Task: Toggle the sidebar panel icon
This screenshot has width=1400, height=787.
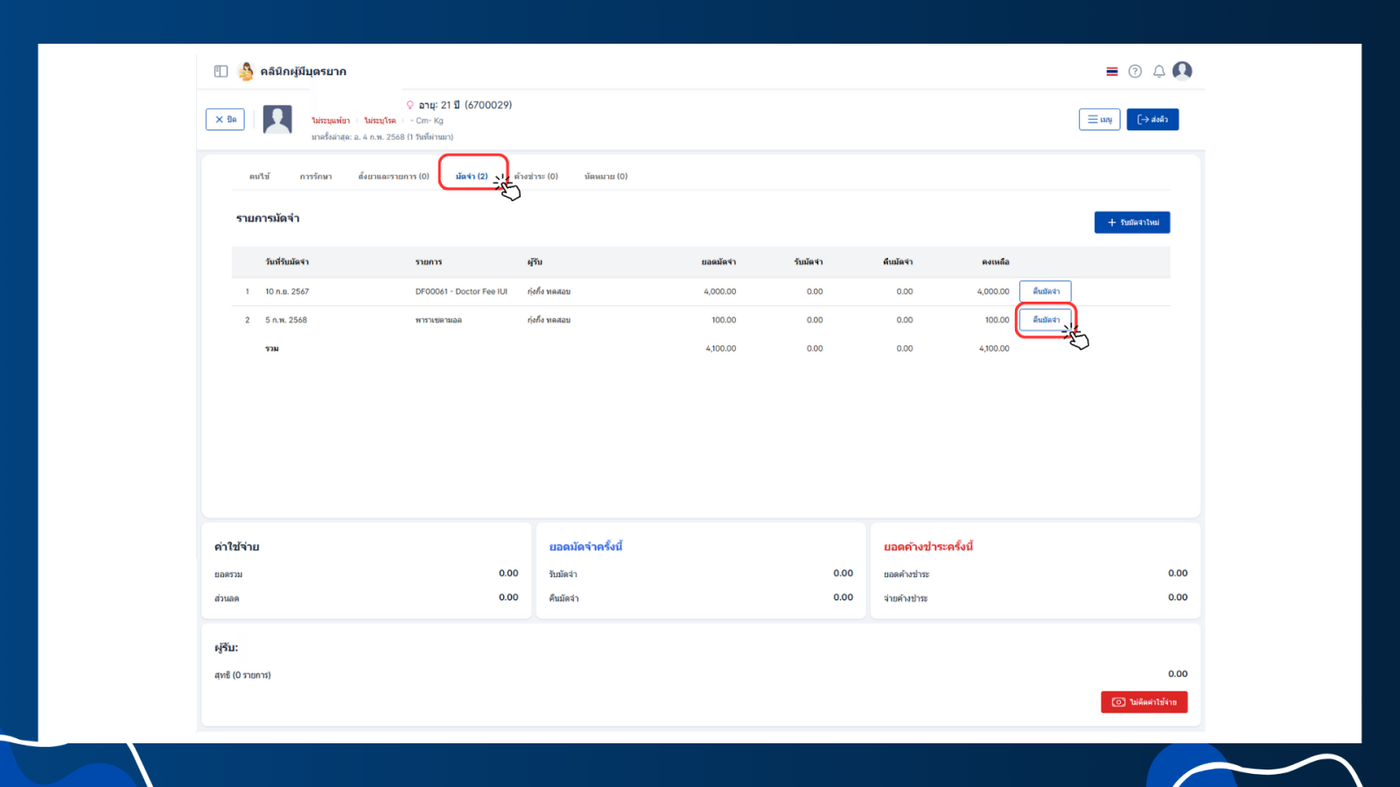Action: tap(221, 71)
